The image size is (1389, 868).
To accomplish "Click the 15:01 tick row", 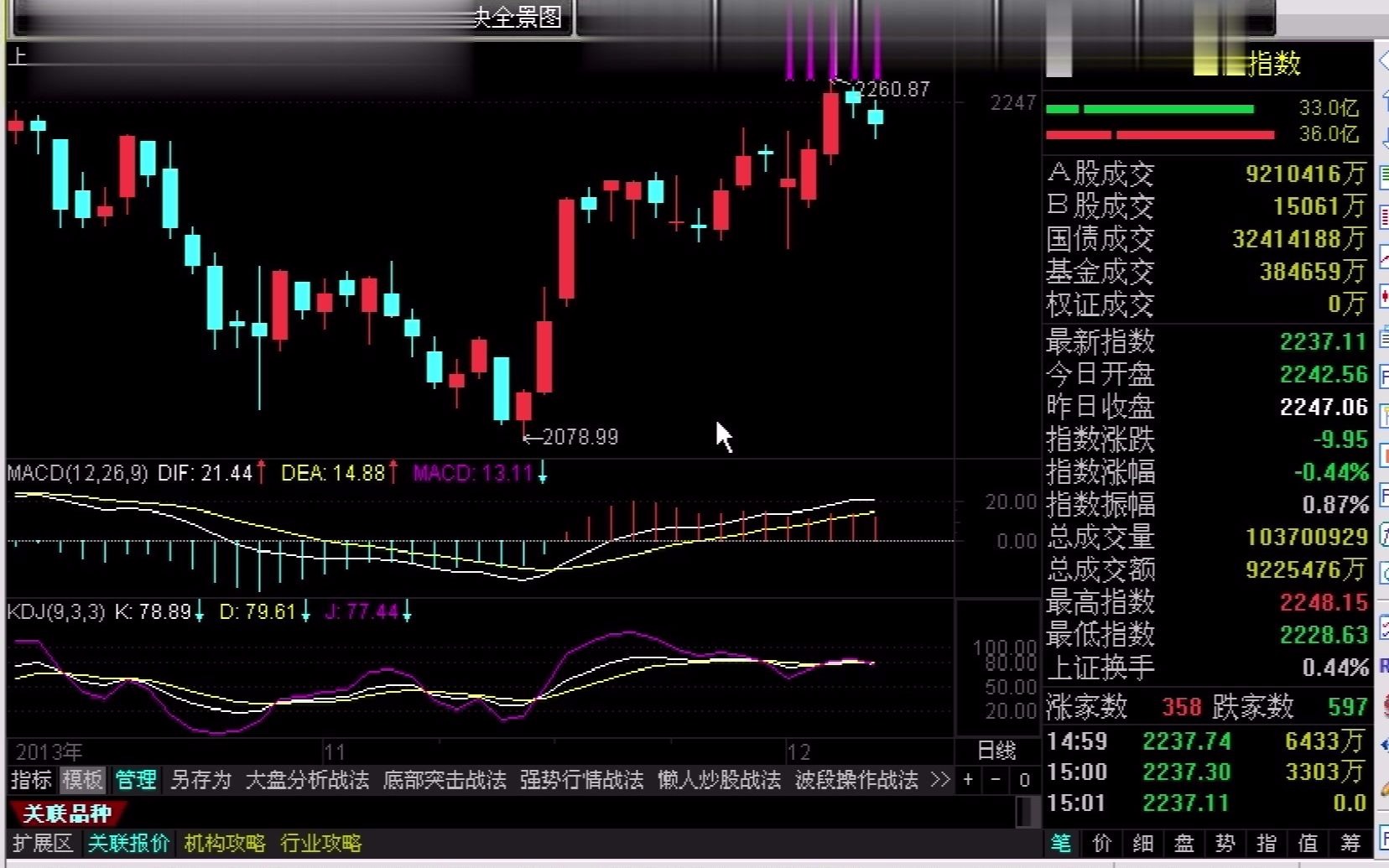I will pos(1207,803).
